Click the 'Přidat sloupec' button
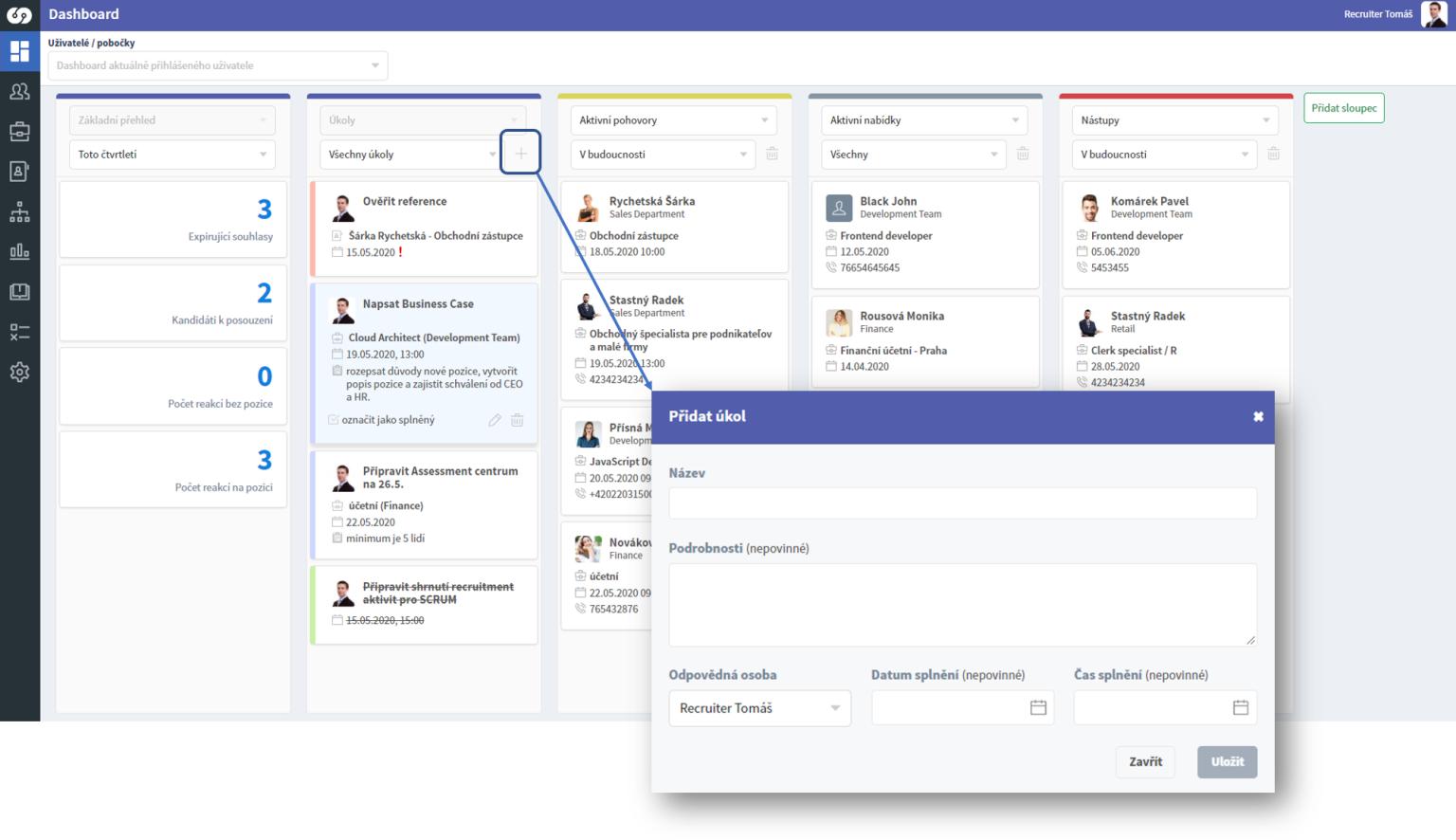Screen dimensions: 1456x840 click(x=1343, y=107)
